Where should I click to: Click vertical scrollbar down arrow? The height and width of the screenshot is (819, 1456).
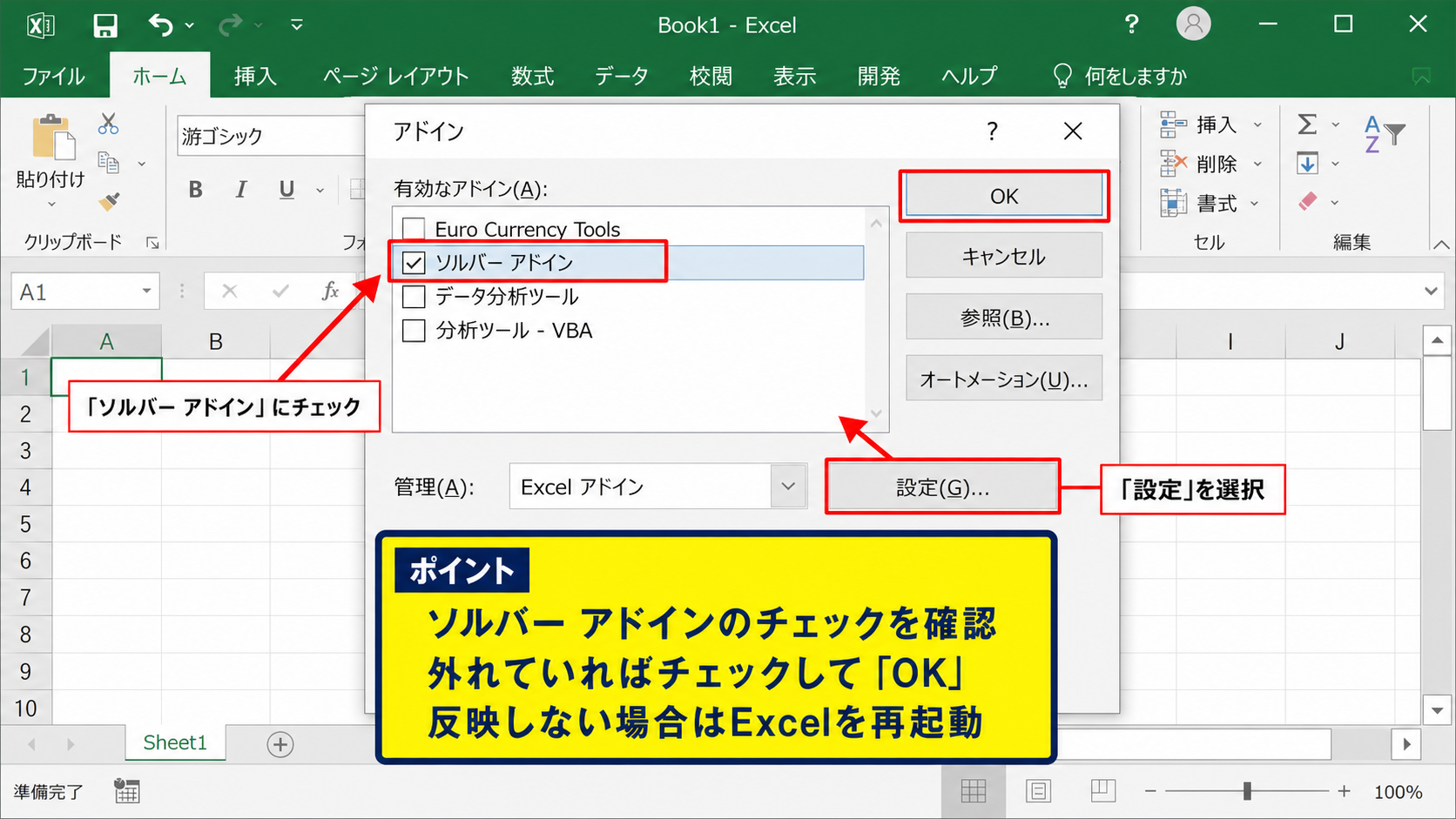pyautogui.click(x=1437, y=710)
